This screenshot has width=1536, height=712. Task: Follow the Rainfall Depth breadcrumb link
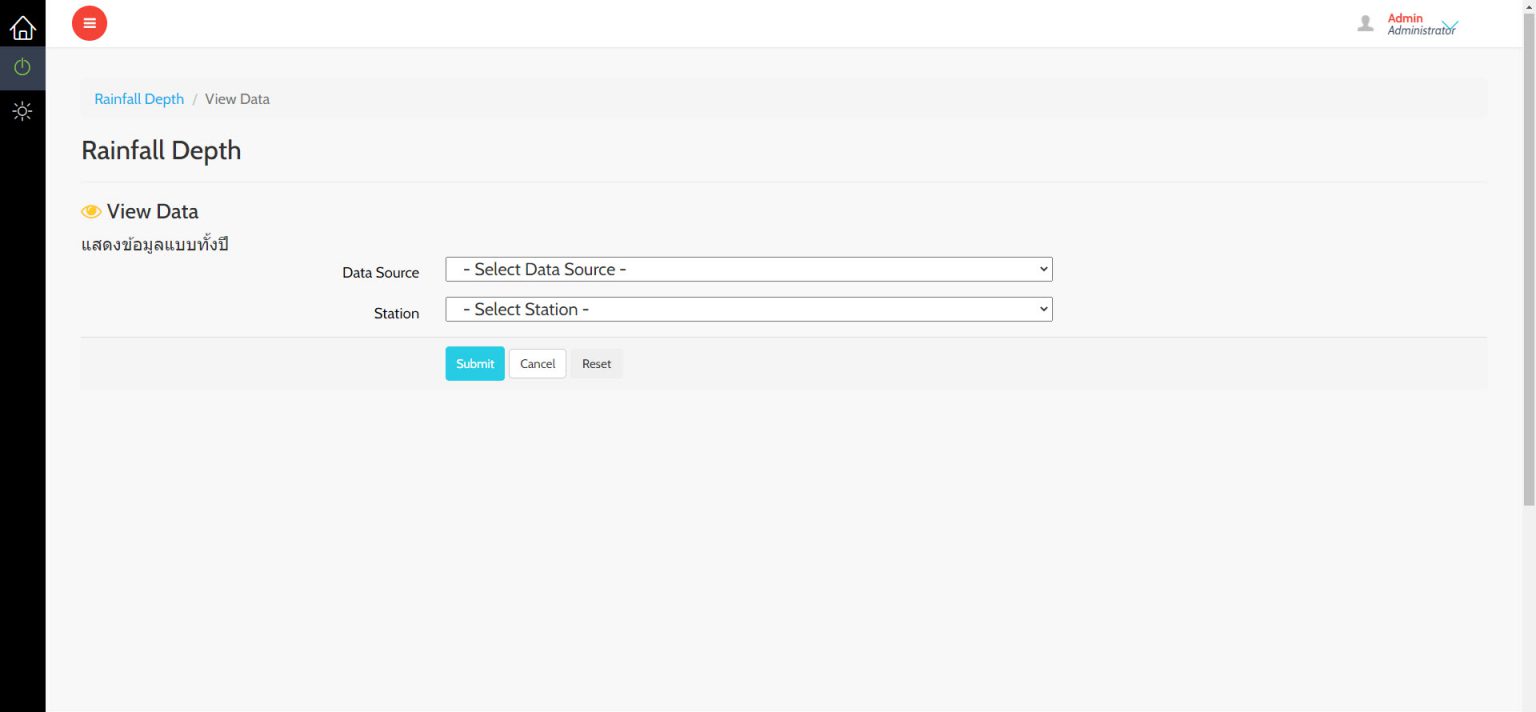coord(139,99)
